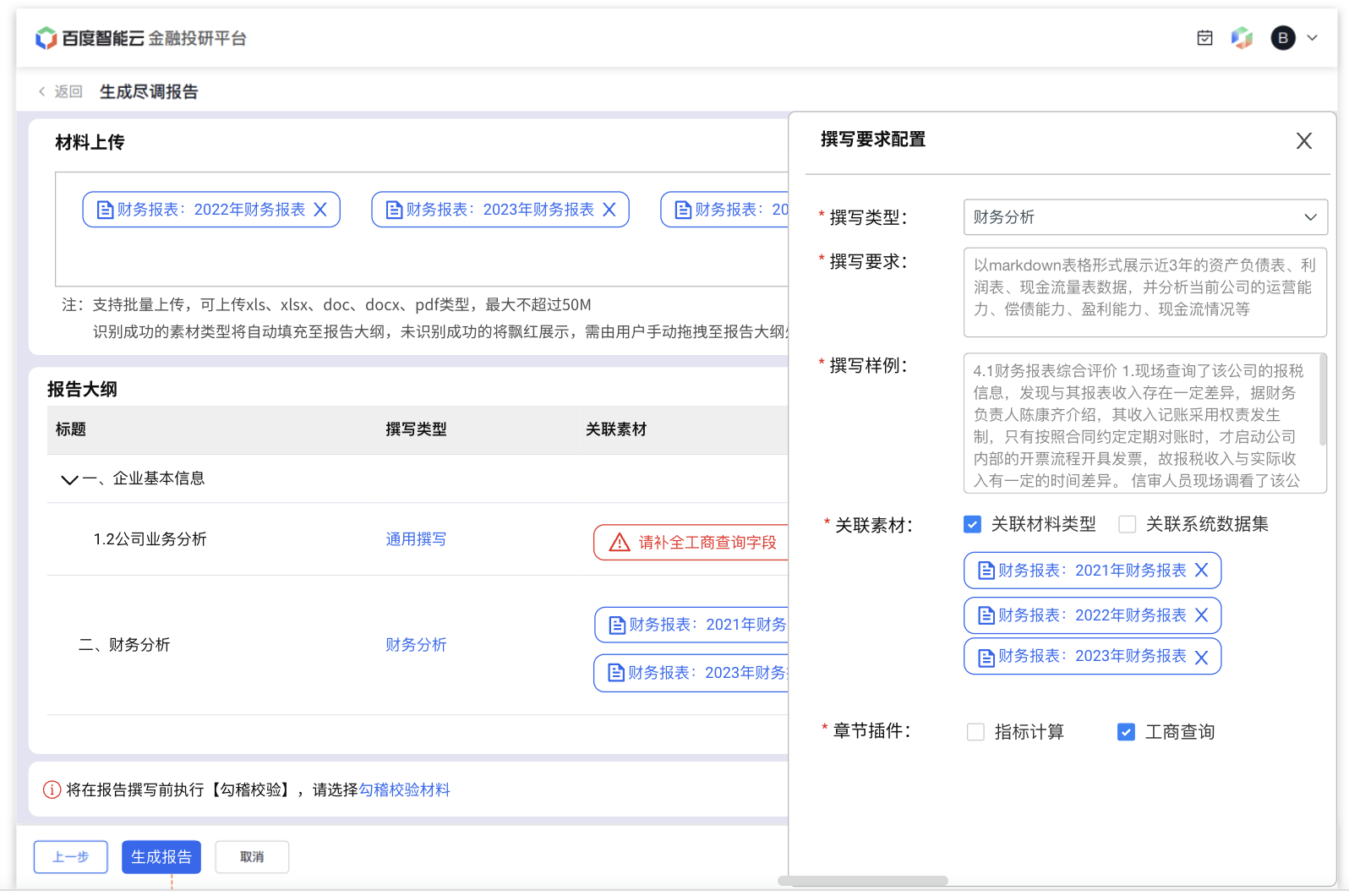Screen dimensions: 1349x896
Task: Click the panel's horizontal scrollbar
Action: [863, 881]
